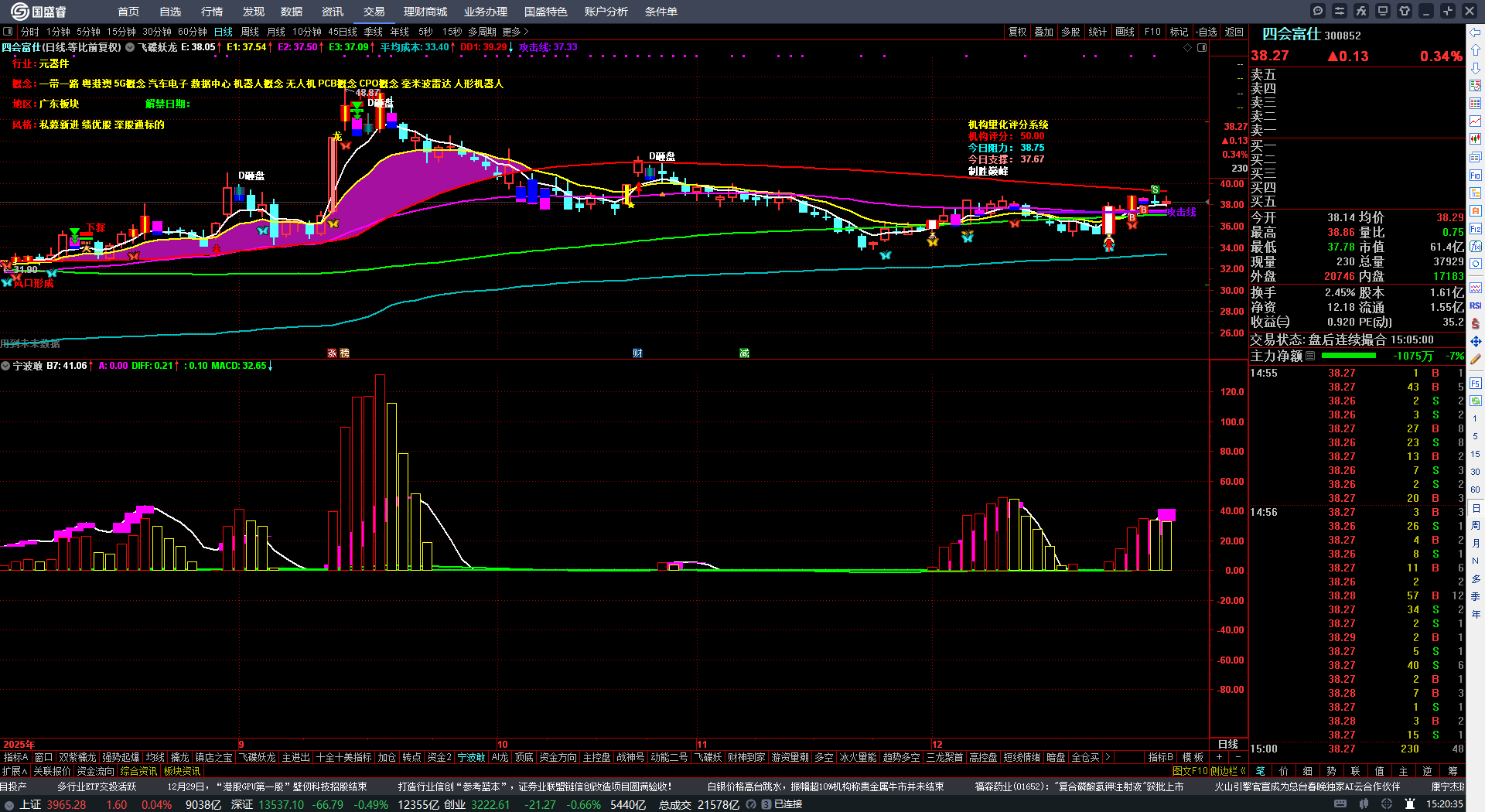Open the 行情 menu
This screenshot has height=812, width=1485.
pyautogui.click(x=212, y=12)
